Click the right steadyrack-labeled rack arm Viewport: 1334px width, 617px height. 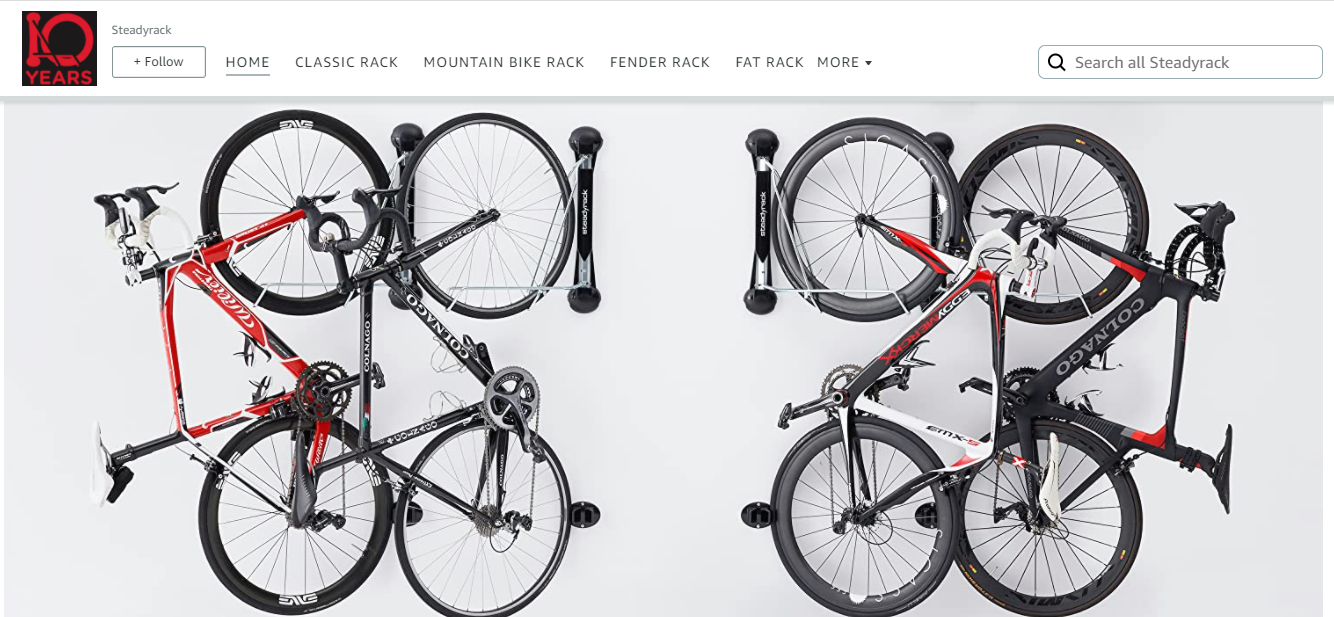761,220
